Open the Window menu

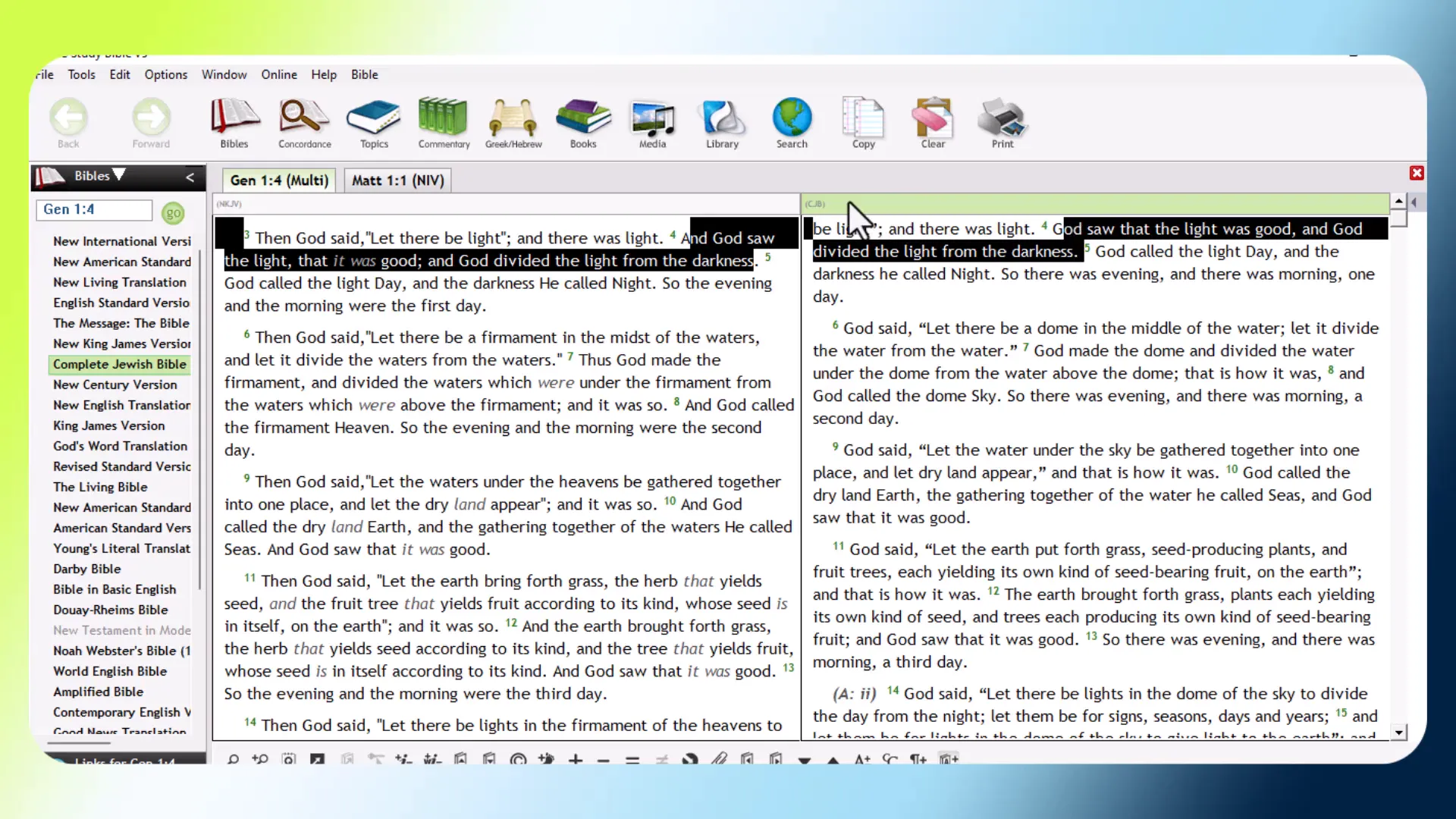click(224, 74)
